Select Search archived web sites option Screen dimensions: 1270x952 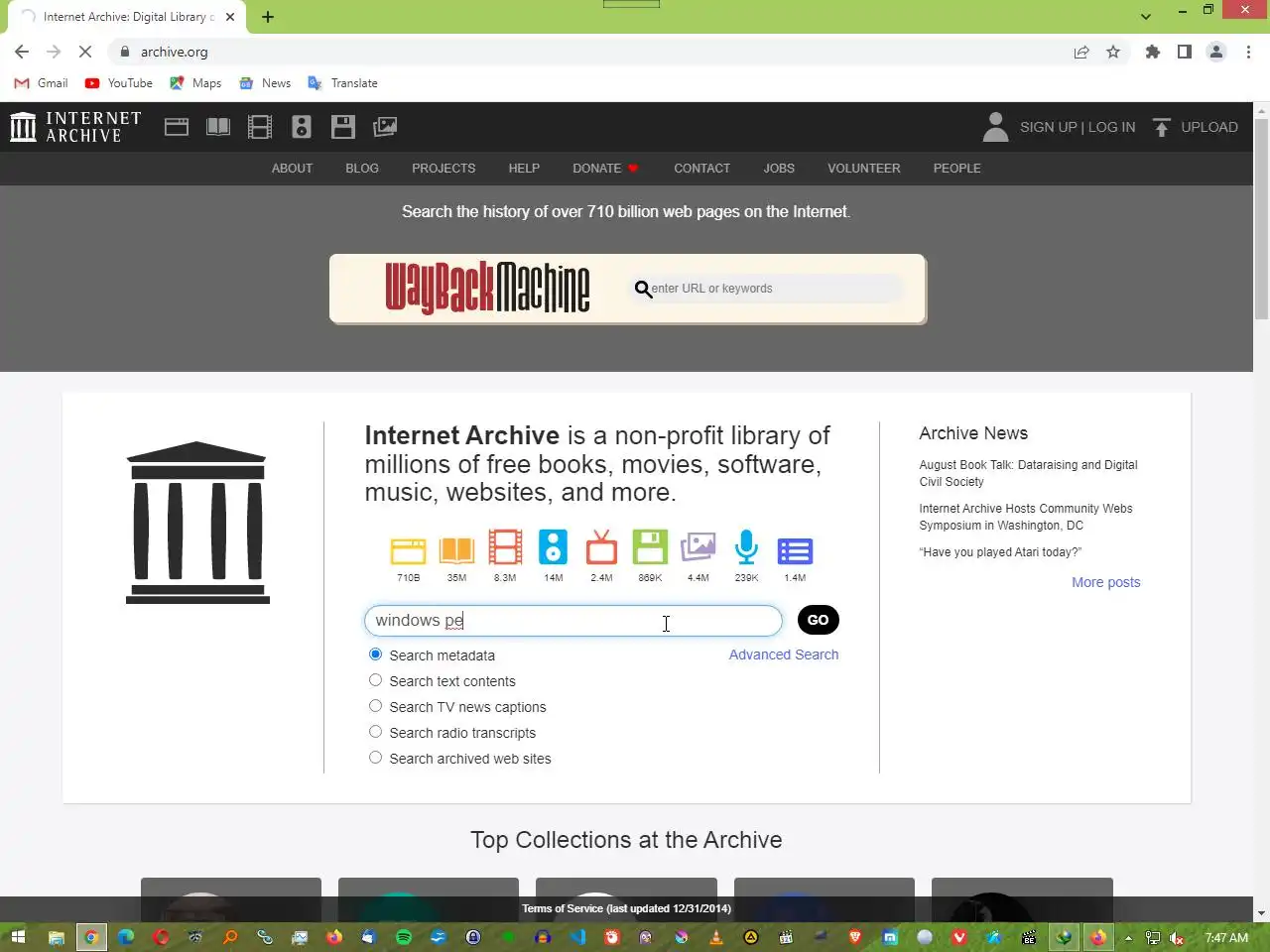375,758
